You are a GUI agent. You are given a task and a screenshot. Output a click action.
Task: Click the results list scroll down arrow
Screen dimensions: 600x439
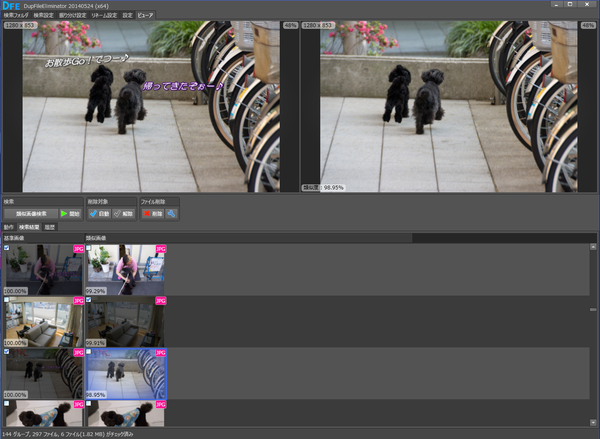point(593,423)
